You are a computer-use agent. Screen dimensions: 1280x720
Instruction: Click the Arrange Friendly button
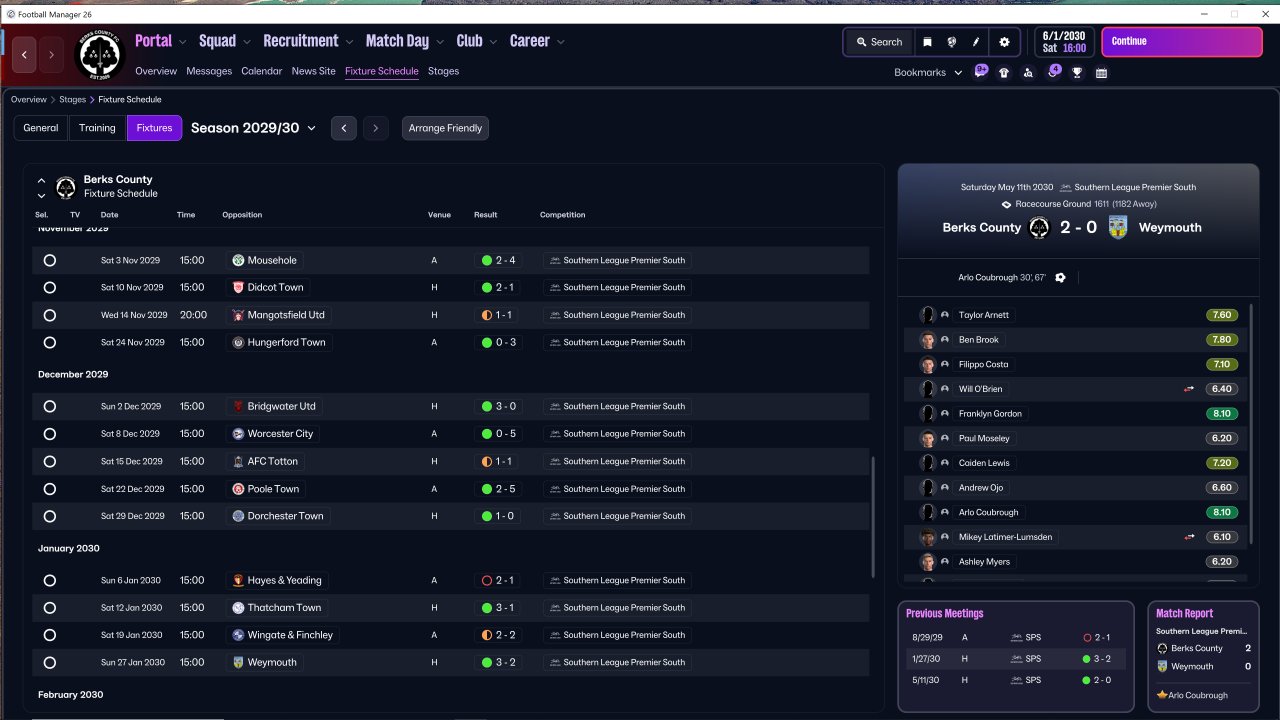pyautogui.click(x=445, y=128)
